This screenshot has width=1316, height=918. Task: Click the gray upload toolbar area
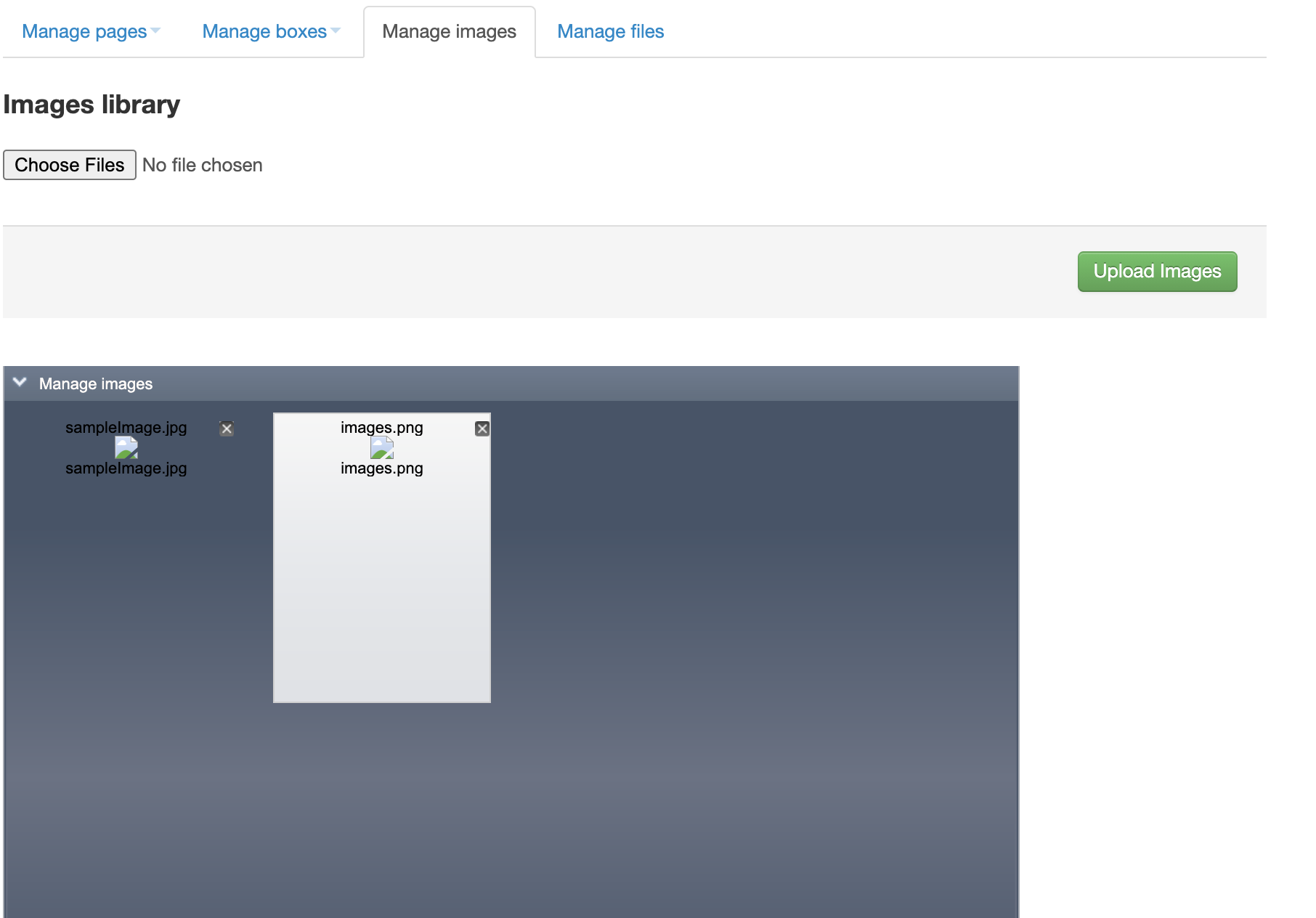508,272
